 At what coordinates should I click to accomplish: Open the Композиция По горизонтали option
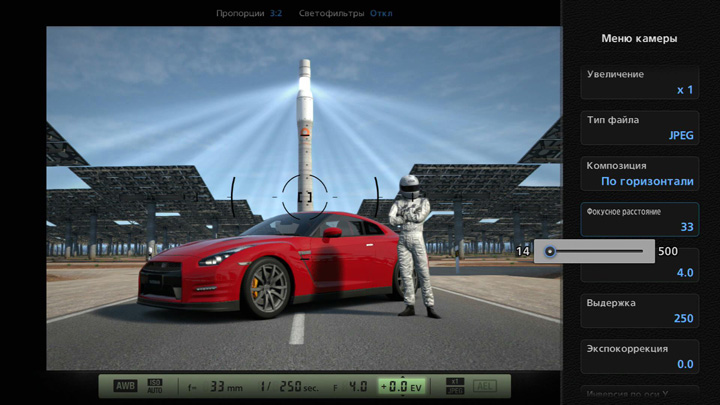(640, 173)
